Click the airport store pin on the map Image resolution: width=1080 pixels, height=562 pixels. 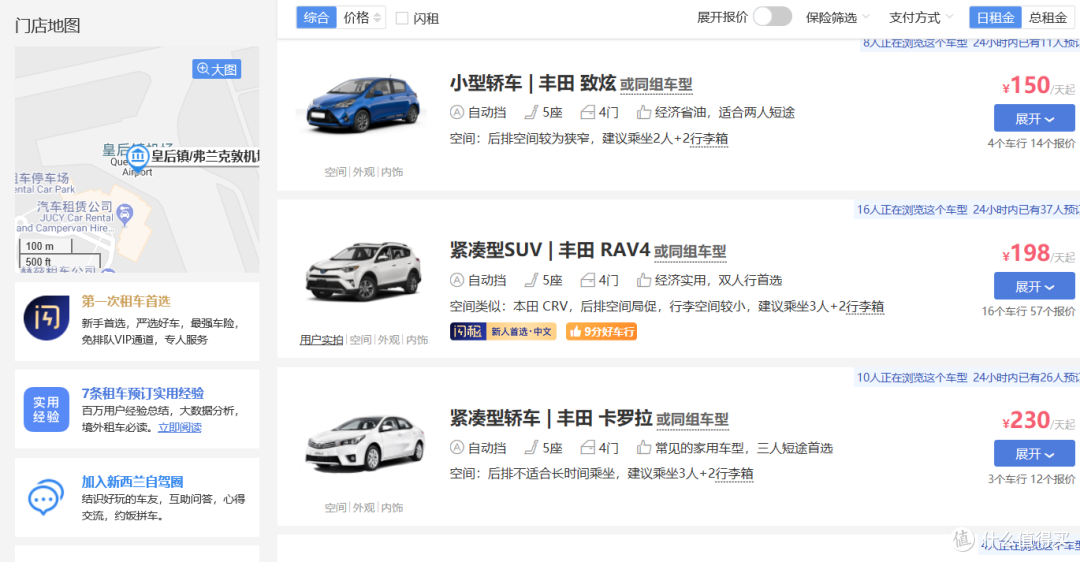point(138,158)
